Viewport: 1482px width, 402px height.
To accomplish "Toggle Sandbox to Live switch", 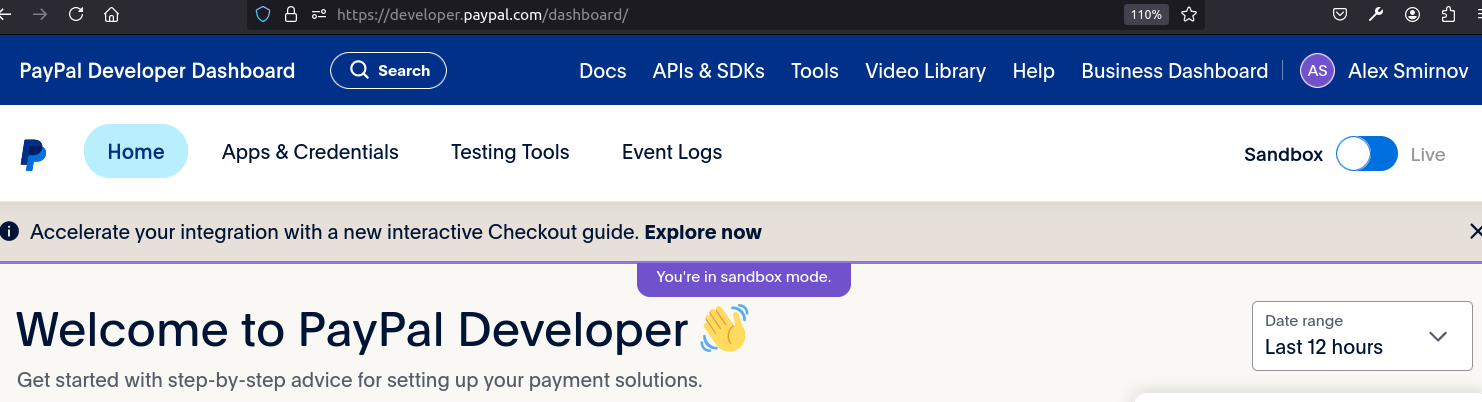I will point(1366,154).
